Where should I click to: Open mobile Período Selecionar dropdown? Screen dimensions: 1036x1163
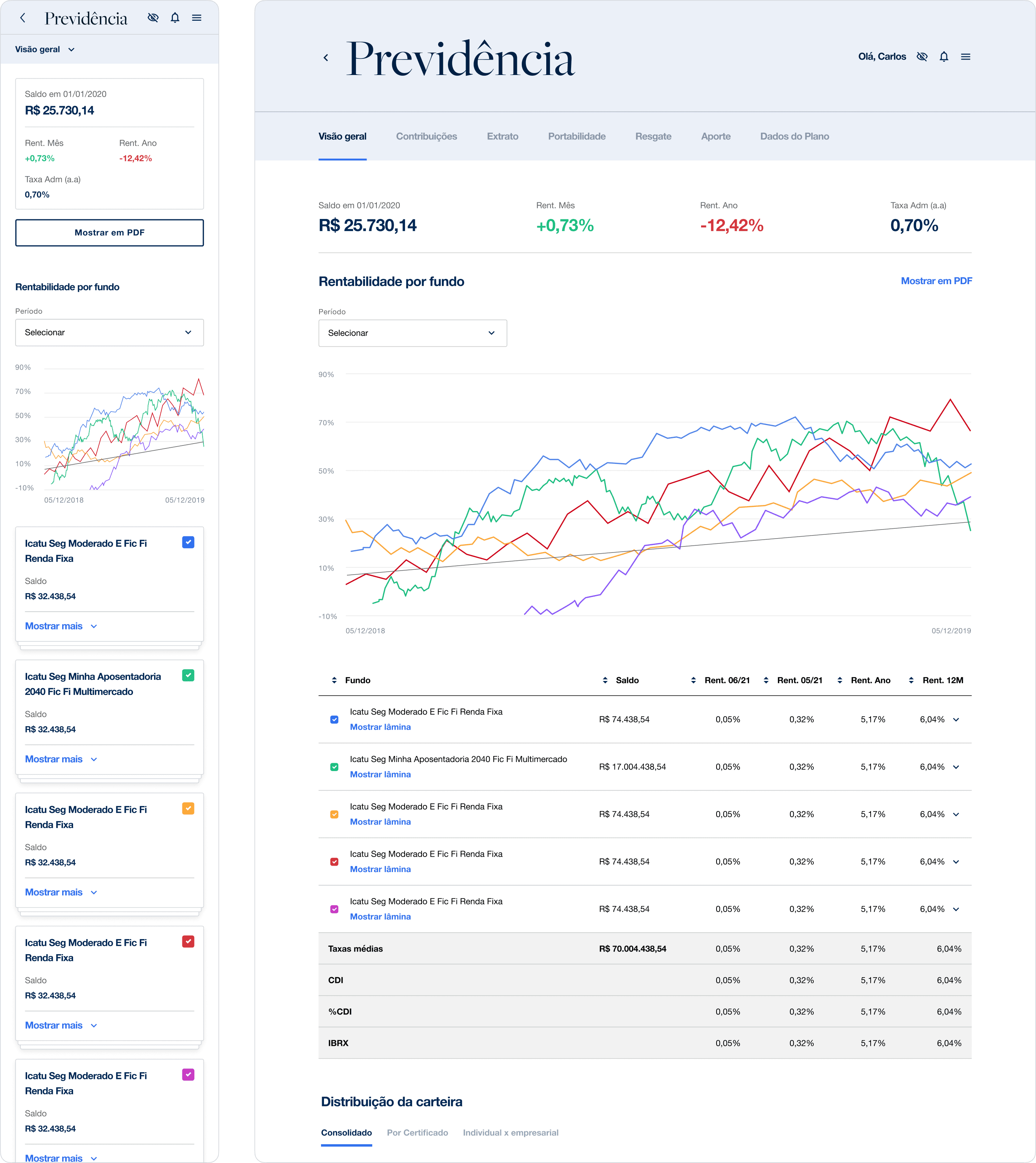[x=109, y=333]
